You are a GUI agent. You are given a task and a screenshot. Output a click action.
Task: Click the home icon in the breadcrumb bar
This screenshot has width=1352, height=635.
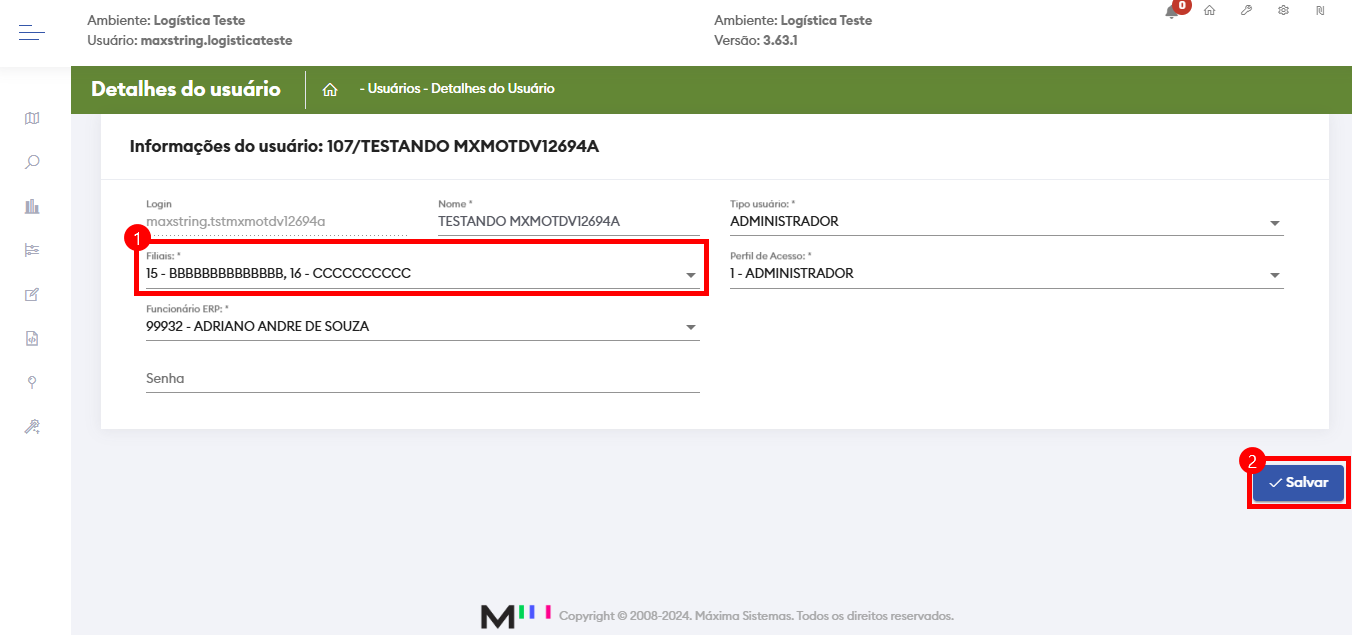[x=330, y=88]
